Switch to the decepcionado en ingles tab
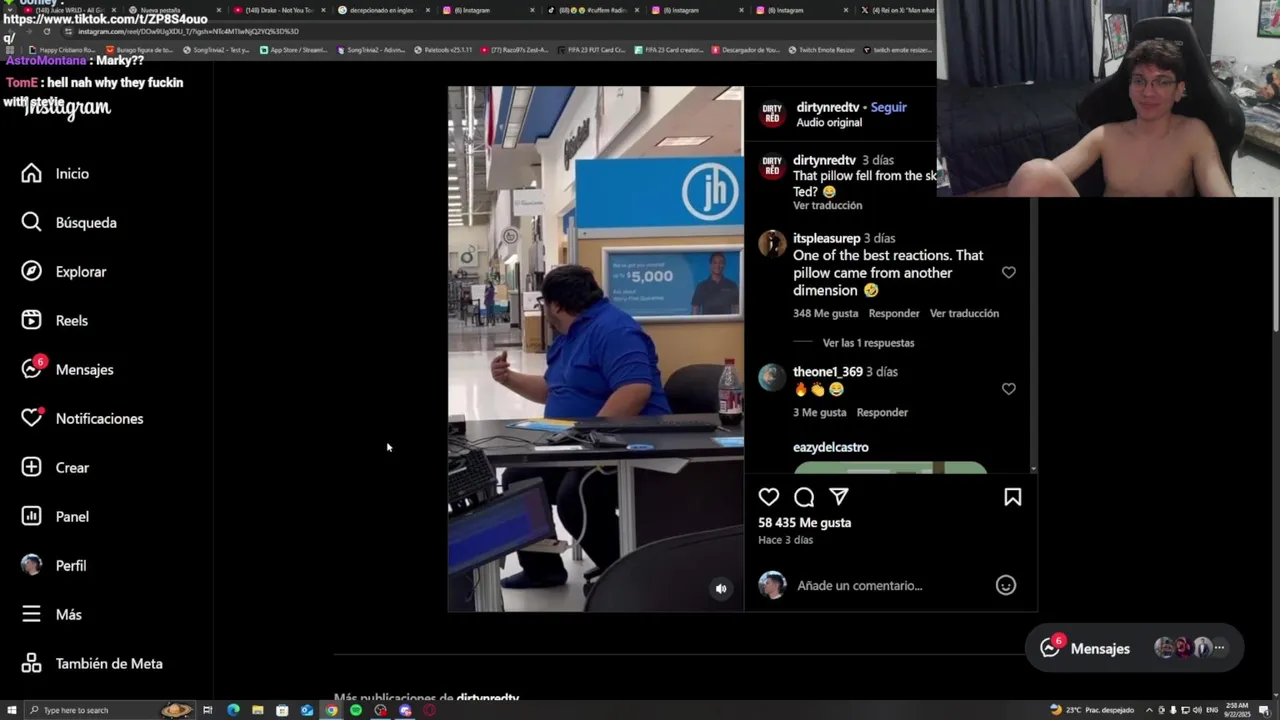This screenshot has width=1280, height=720. 382,10
